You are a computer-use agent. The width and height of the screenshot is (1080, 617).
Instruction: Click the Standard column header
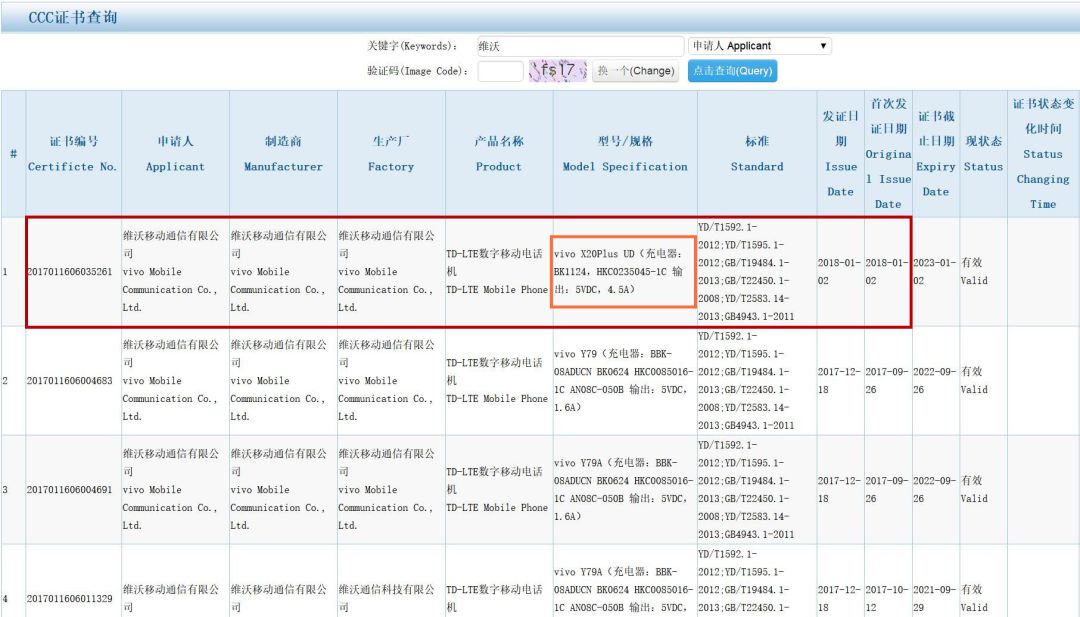pyautogui.click(x=757, y=154)
